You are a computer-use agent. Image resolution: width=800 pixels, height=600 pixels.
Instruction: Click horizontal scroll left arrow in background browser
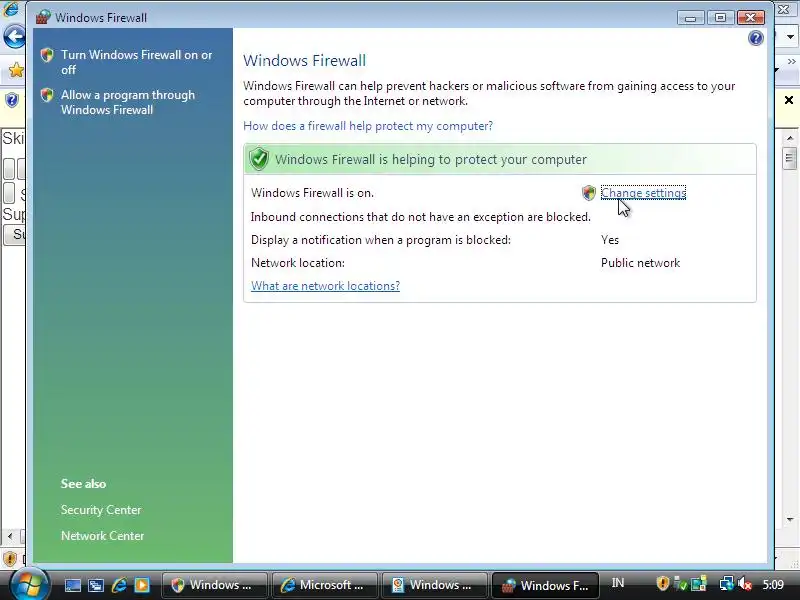[10, 536]
